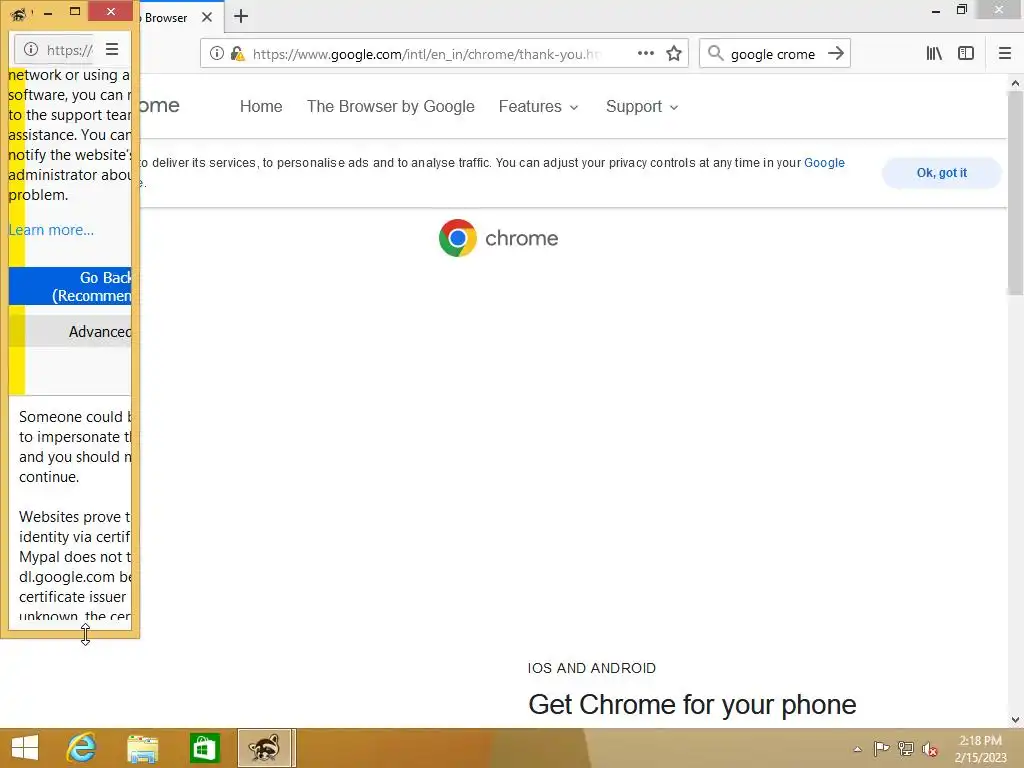This screenshot has width=1024, height=768.
Task: Click IOS AND ANDROID label
Action: (592, 668)
